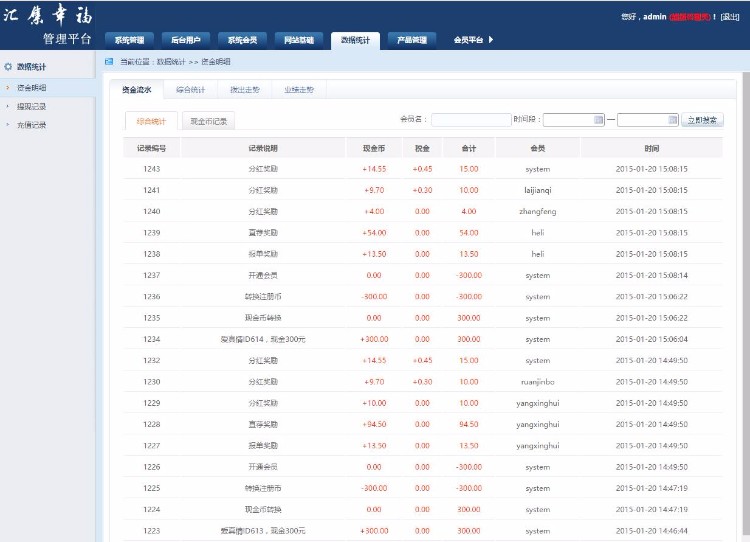Image resolution: width=750 pixels, height=542 pixels.
Task: Click the gear icon beside 数据统计 sidebar header
Action: point(8,67)
